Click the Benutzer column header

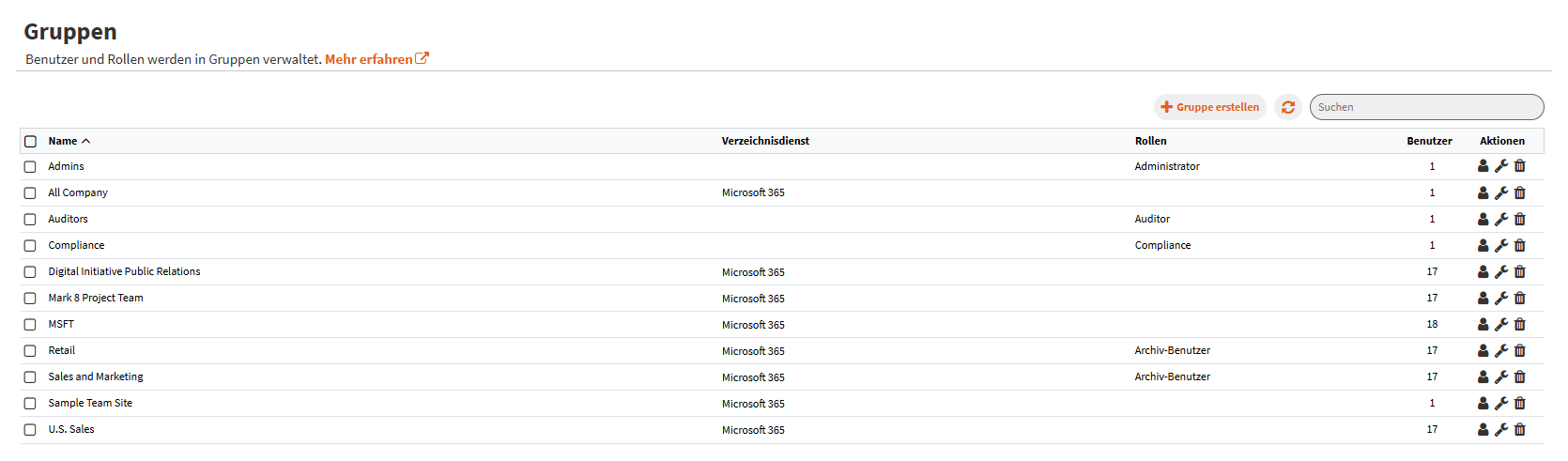pos(1428,141)
